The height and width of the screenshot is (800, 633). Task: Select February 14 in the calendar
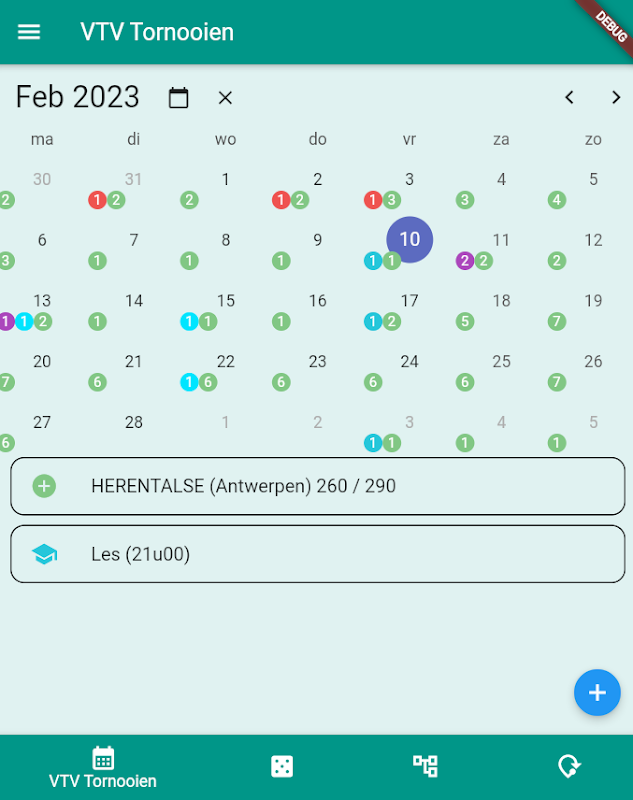(134, 301)
